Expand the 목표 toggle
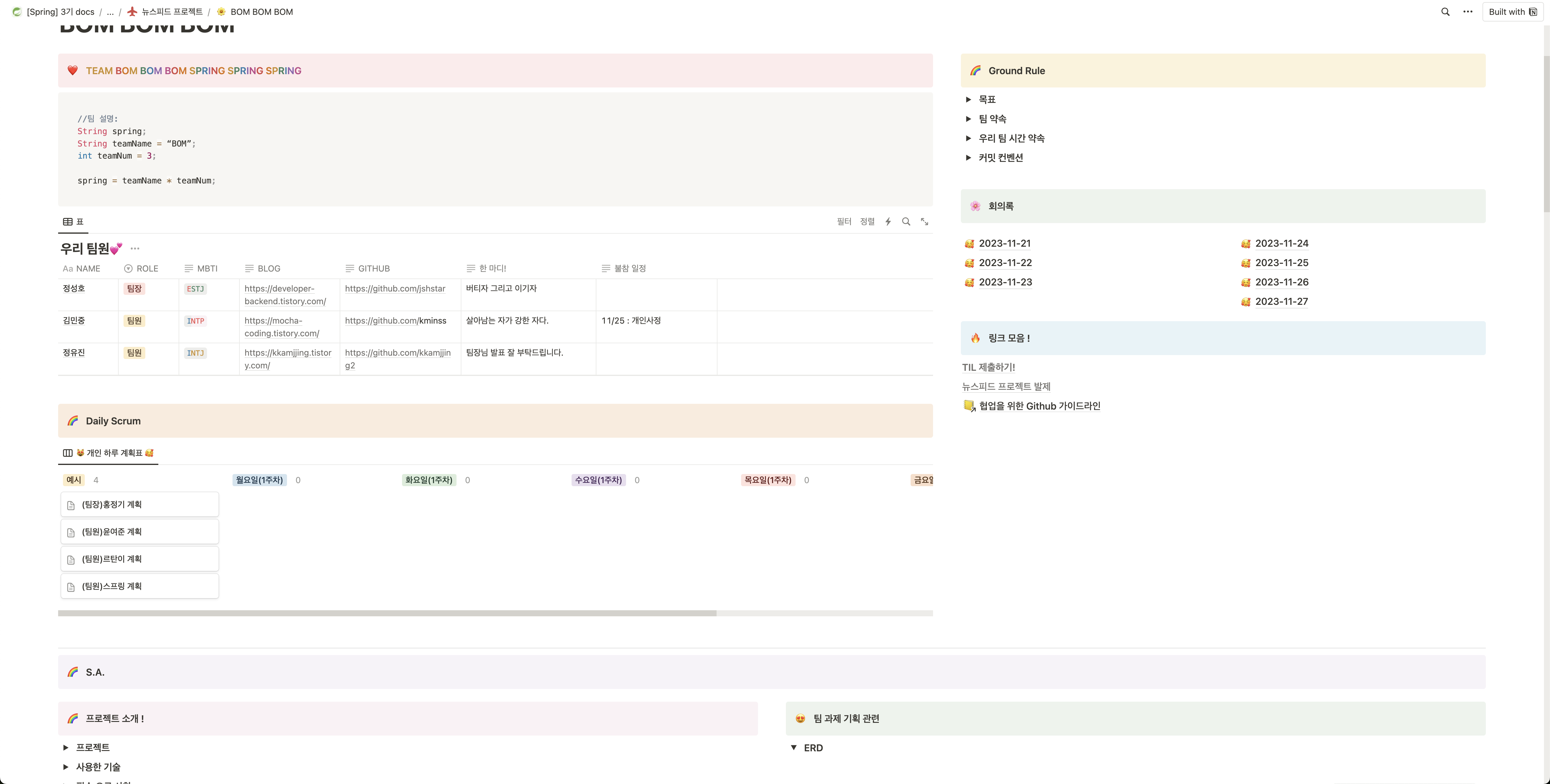 coord(968,100)
